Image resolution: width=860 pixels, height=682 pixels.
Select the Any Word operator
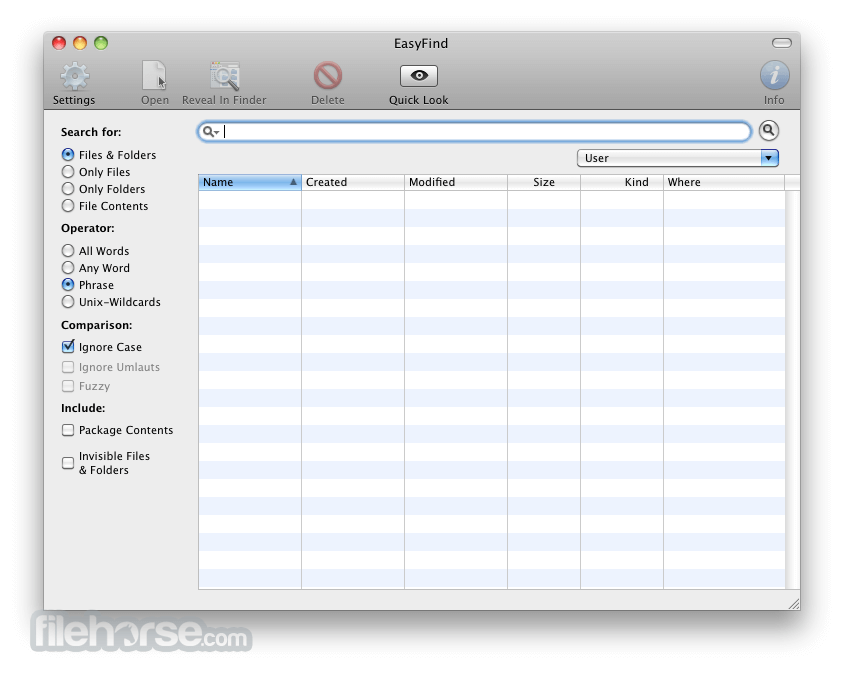[68, 268]
